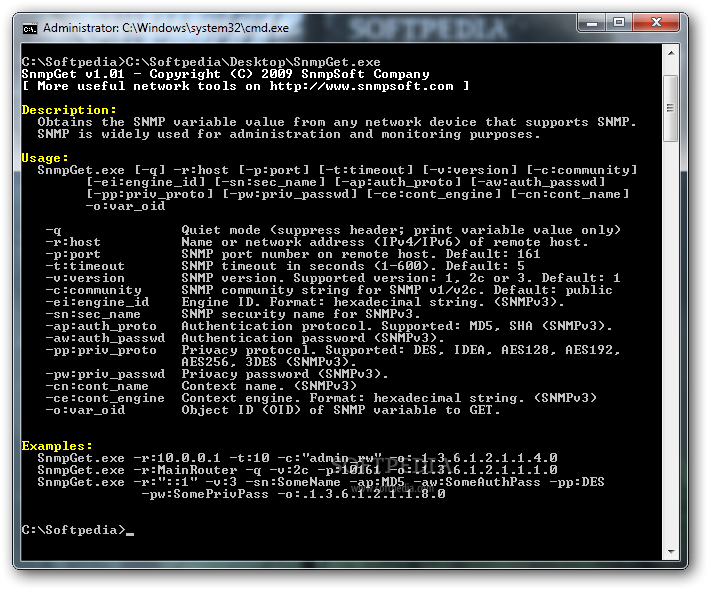709x590 pixels.
Task: Click the '-cn:cont_name' option in list
Action: coord(97,386)
